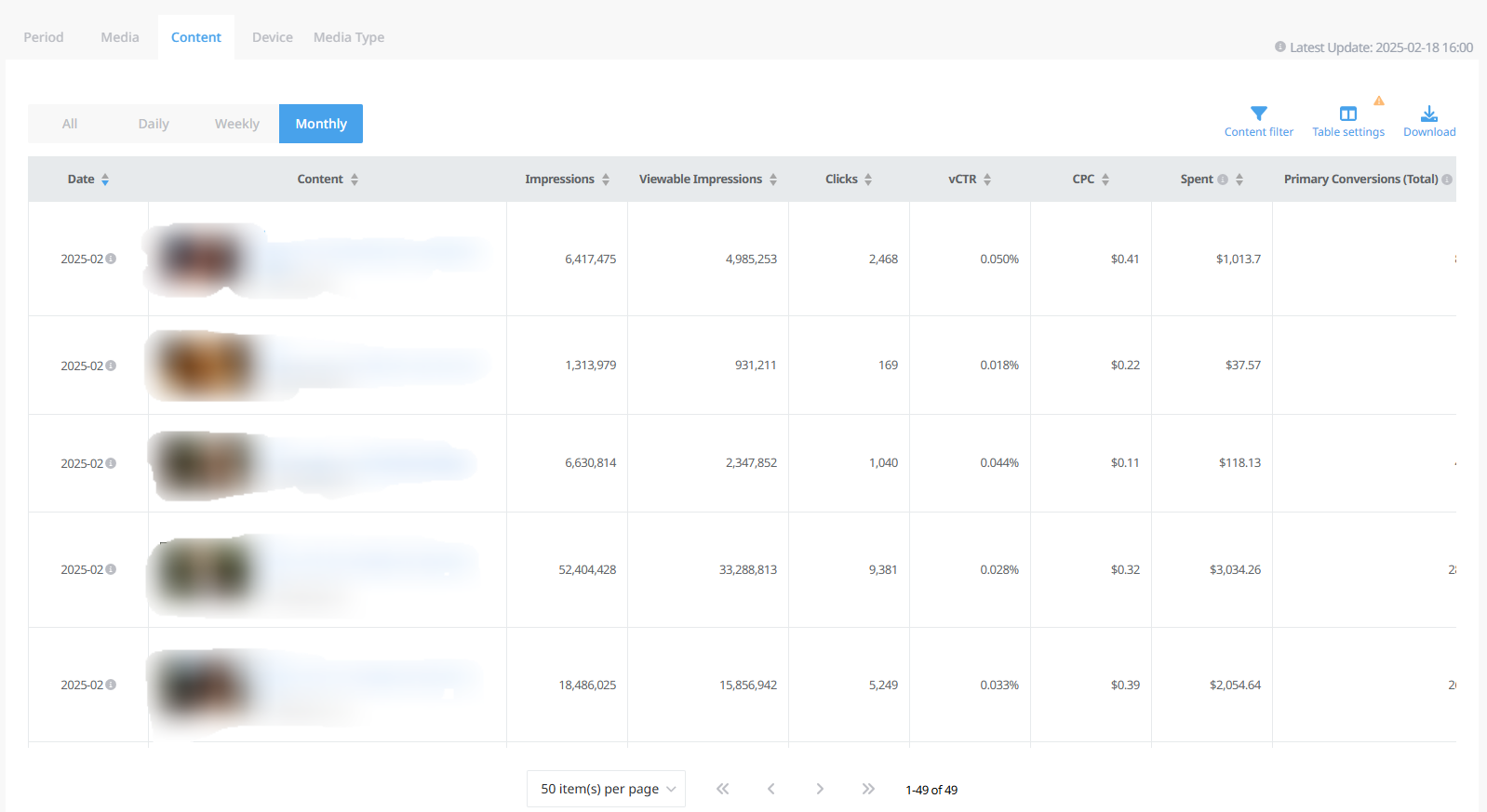Click the Download icon
Screen dimensions: 1487x812
click(1429, 113)
